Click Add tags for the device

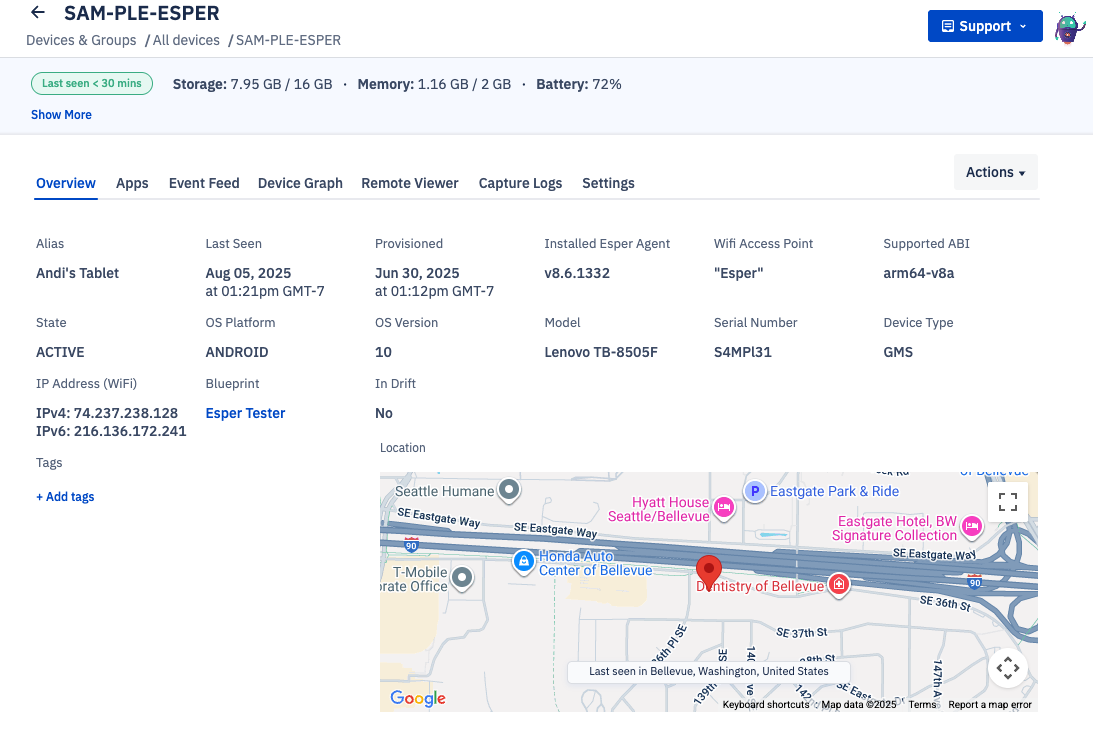coord(65,496)
